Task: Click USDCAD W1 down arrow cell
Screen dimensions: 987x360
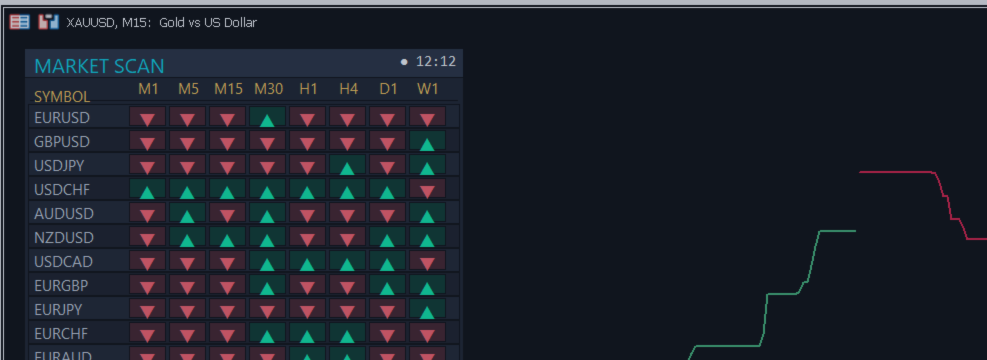Action: [427, 261]
